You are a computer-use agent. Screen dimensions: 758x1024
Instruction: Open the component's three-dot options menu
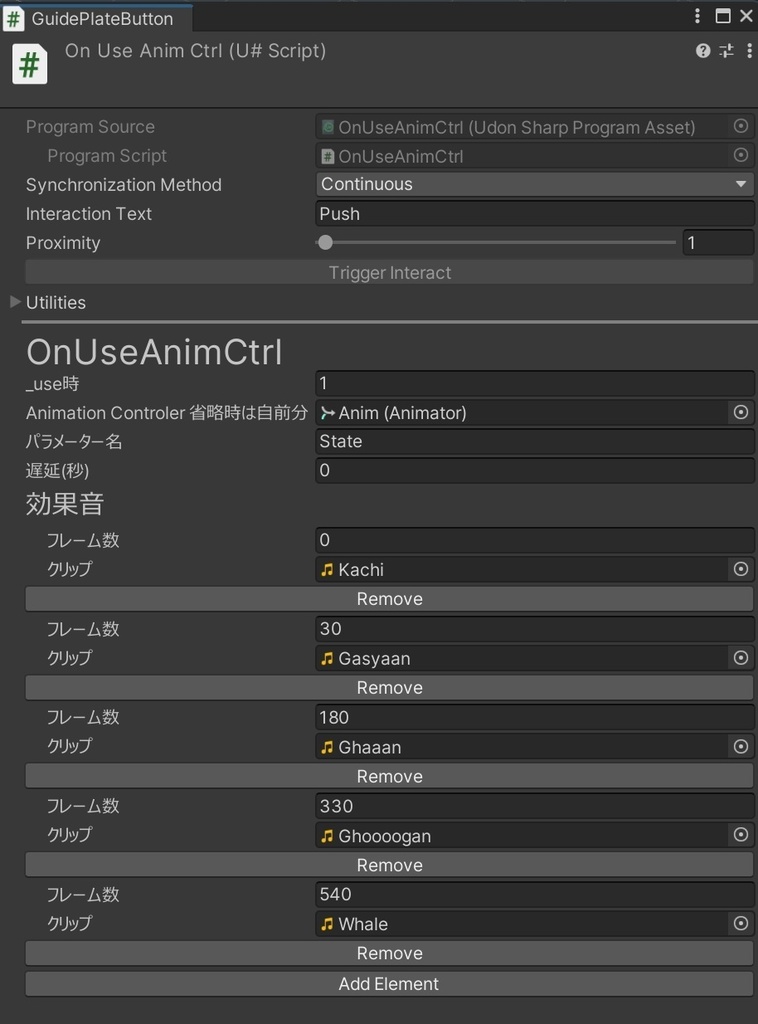[x=750, y=51]
